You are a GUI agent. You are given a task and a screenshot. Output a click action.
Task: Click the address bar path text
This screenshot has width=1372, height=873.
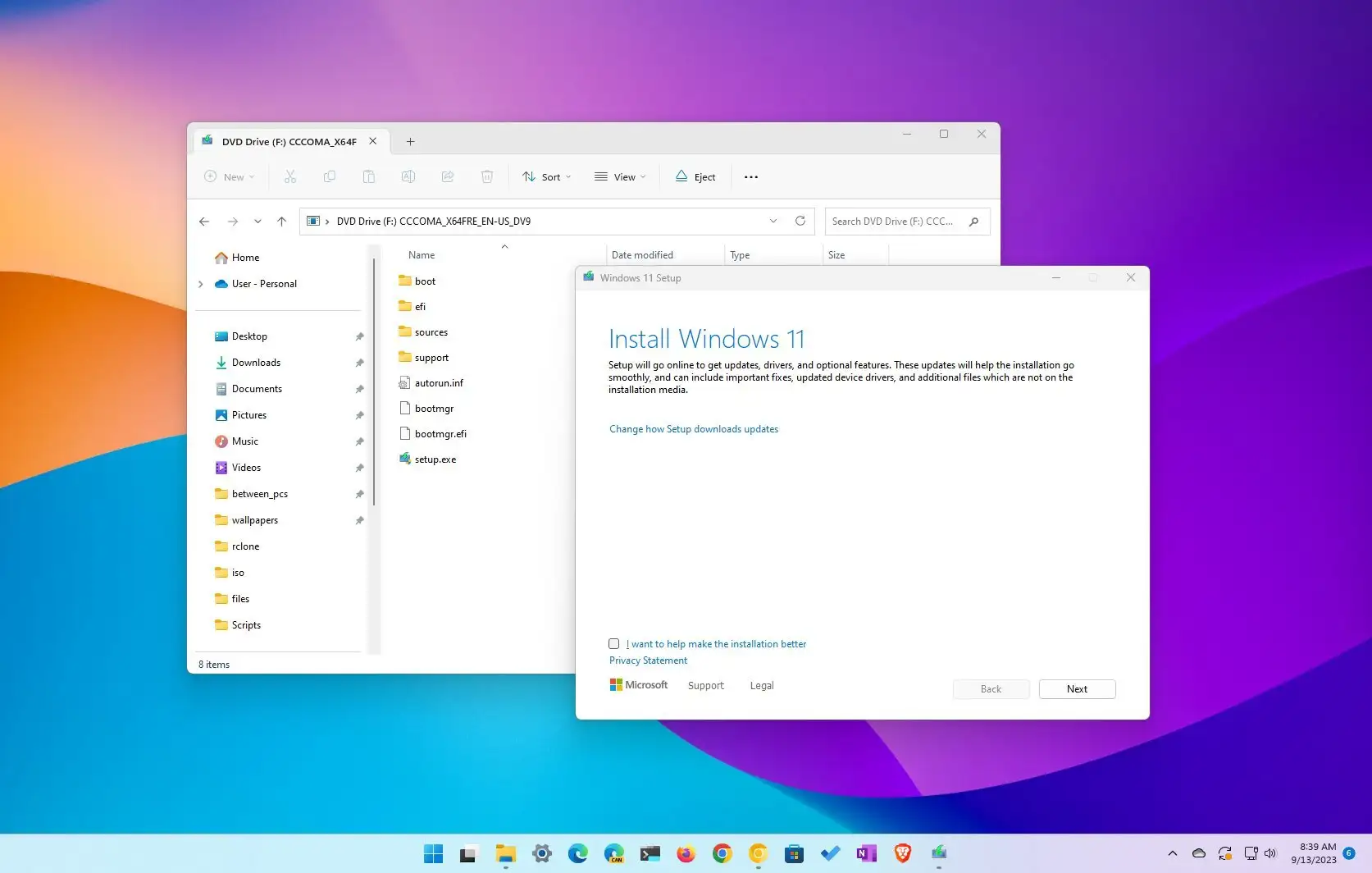[x=433, y=222]
